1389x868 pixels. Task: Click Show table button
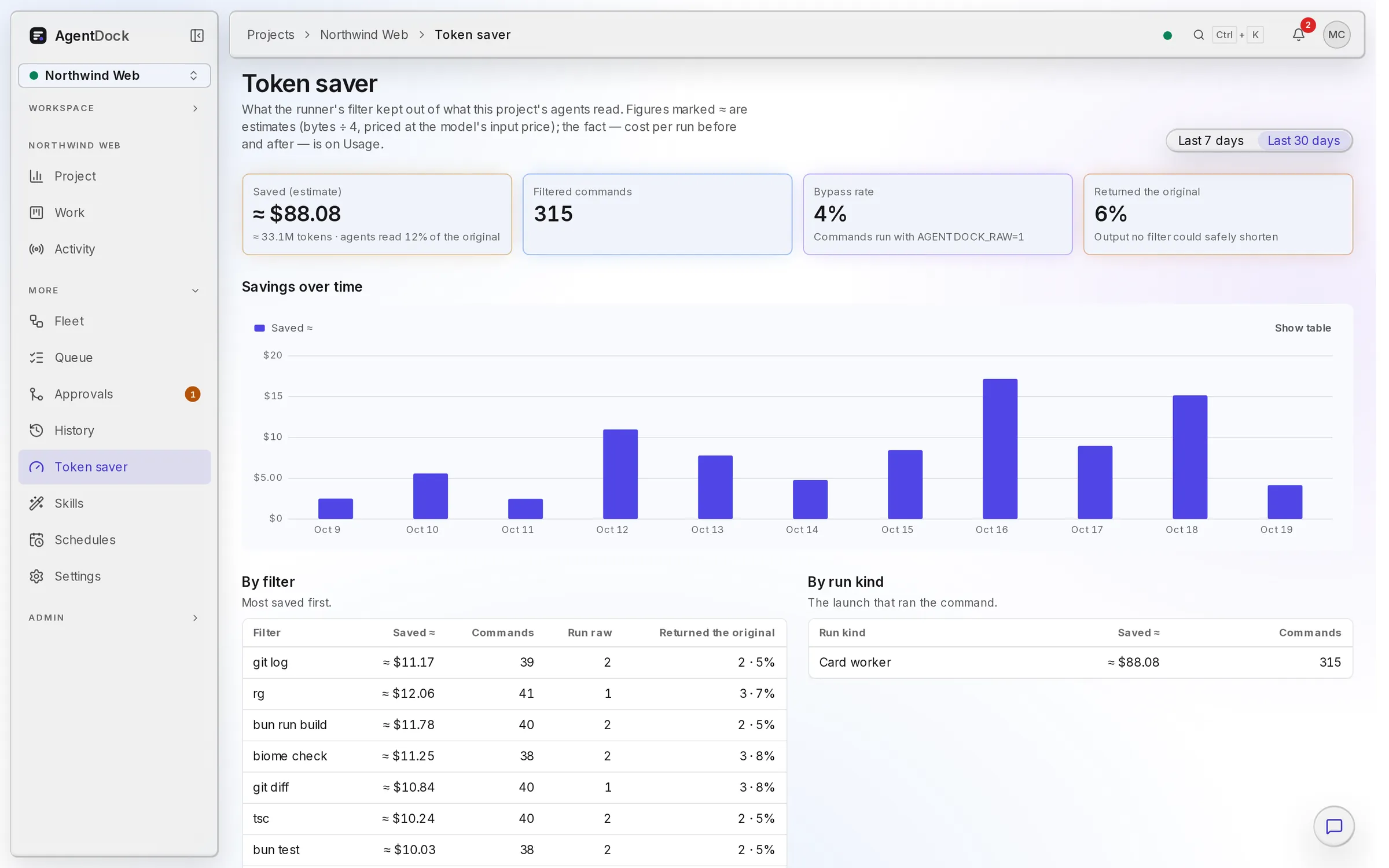click(1303, 328)
